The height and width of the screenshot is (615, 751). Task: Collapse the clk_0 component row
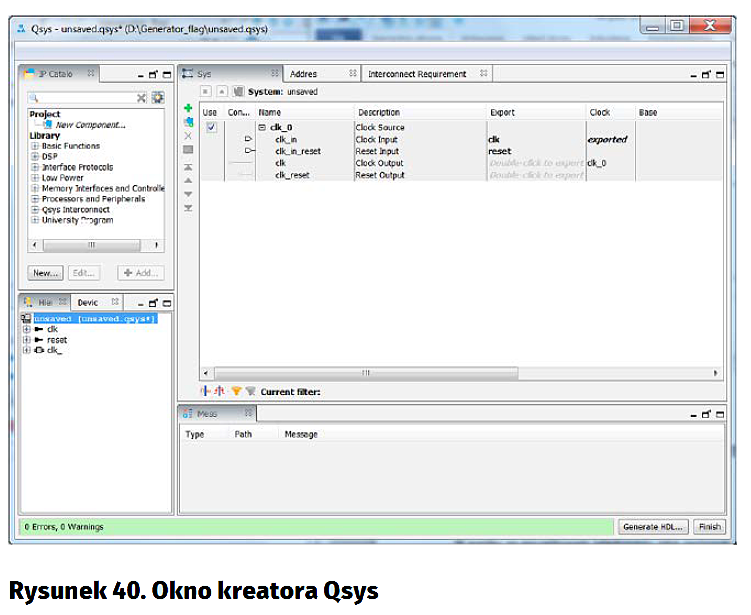click(x=262, y=128)
